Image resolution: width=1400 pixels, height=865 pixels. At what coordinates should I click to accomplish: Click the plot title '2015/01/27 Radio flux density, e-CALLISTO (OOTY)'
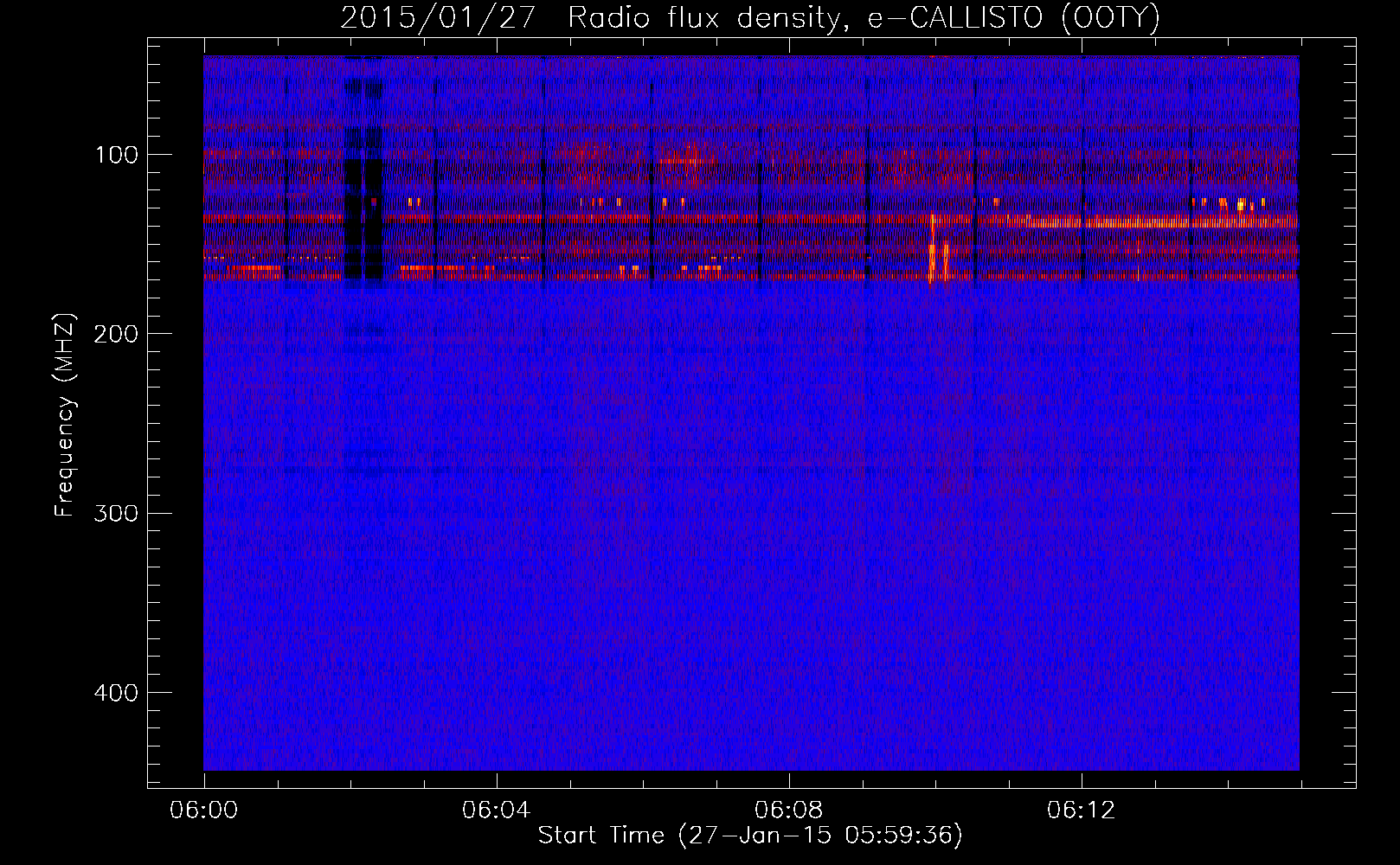point(749,17)
